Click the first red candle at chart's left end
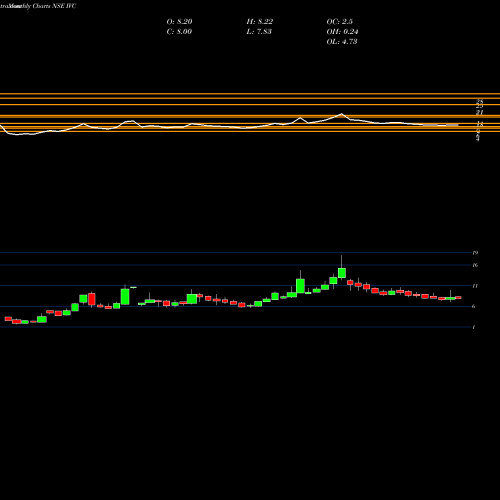The width and height of the screenshot is (500, 500). (x=8, y=319)
